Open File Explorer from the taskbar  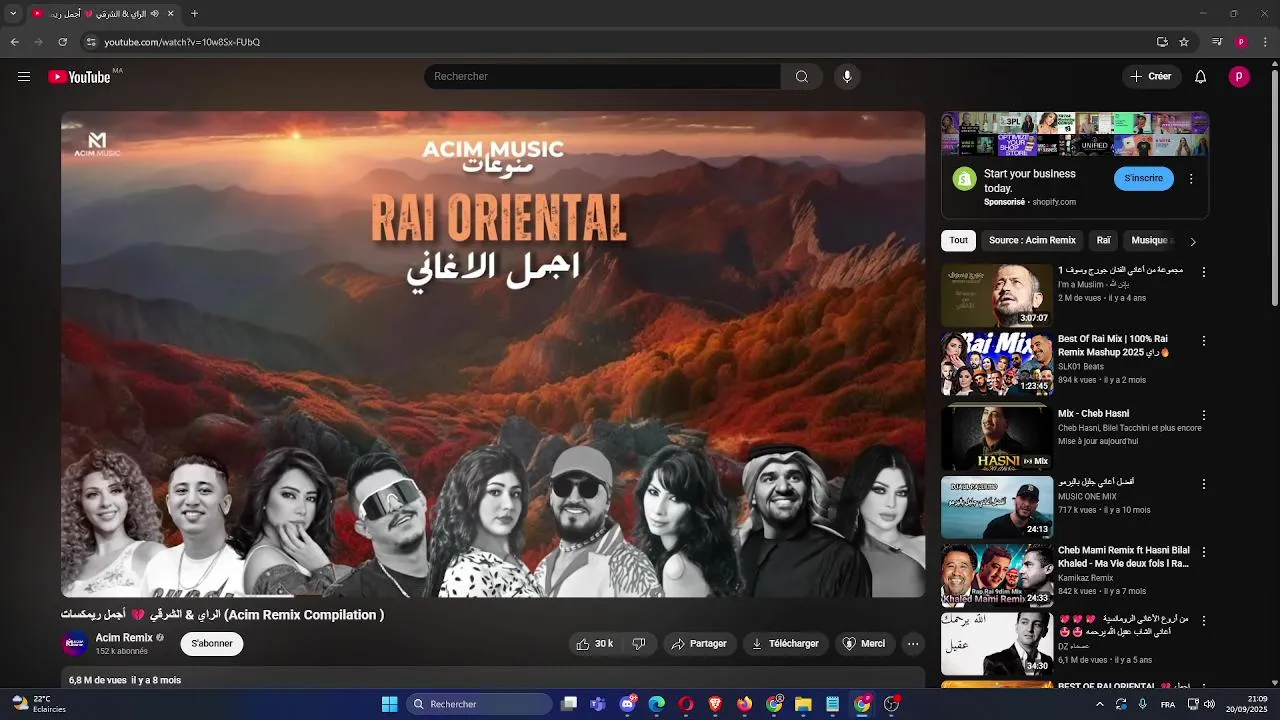(803, 704)
